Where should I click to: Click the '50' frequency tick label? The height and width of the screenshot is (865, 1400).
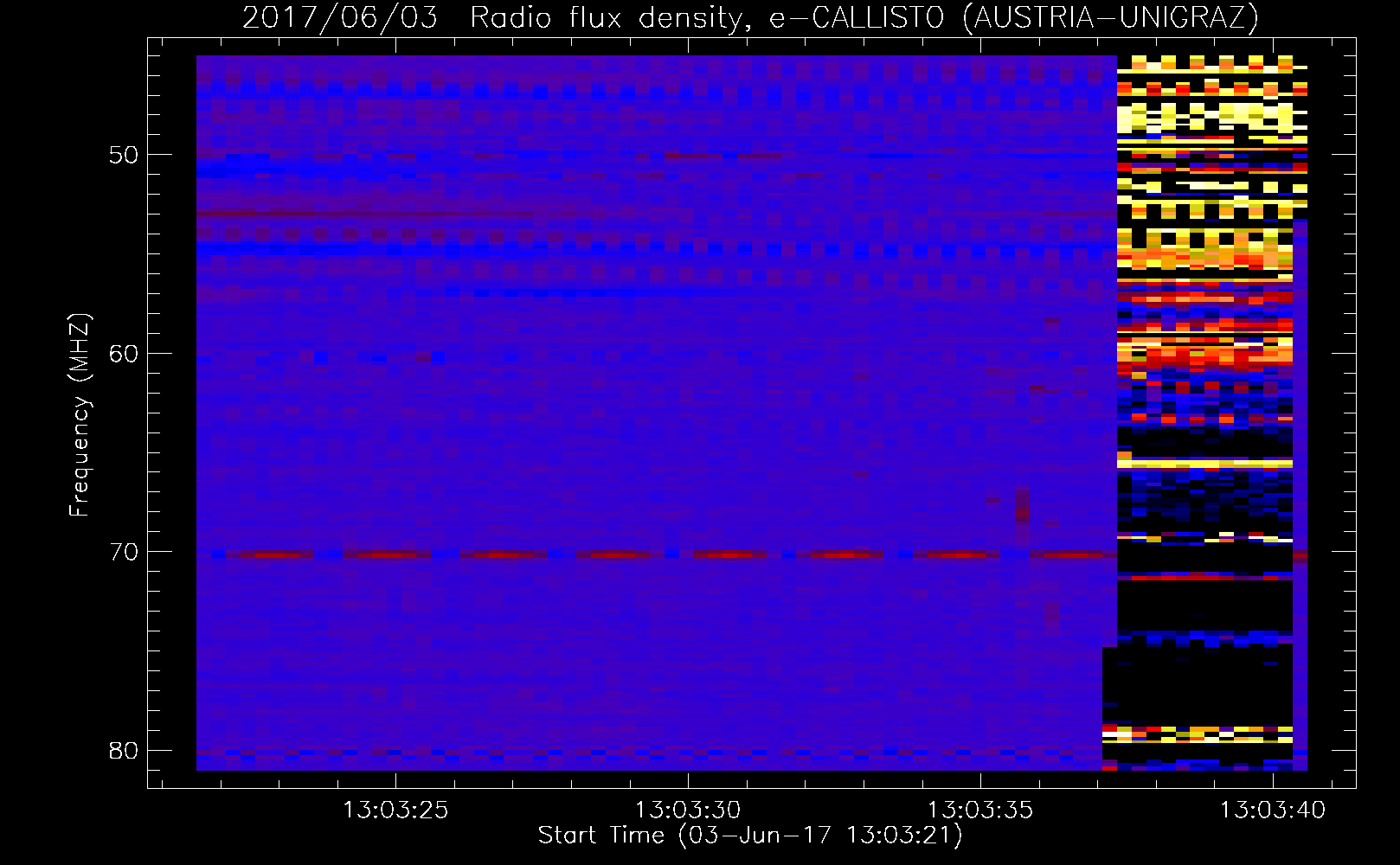(x=124, y=156)
